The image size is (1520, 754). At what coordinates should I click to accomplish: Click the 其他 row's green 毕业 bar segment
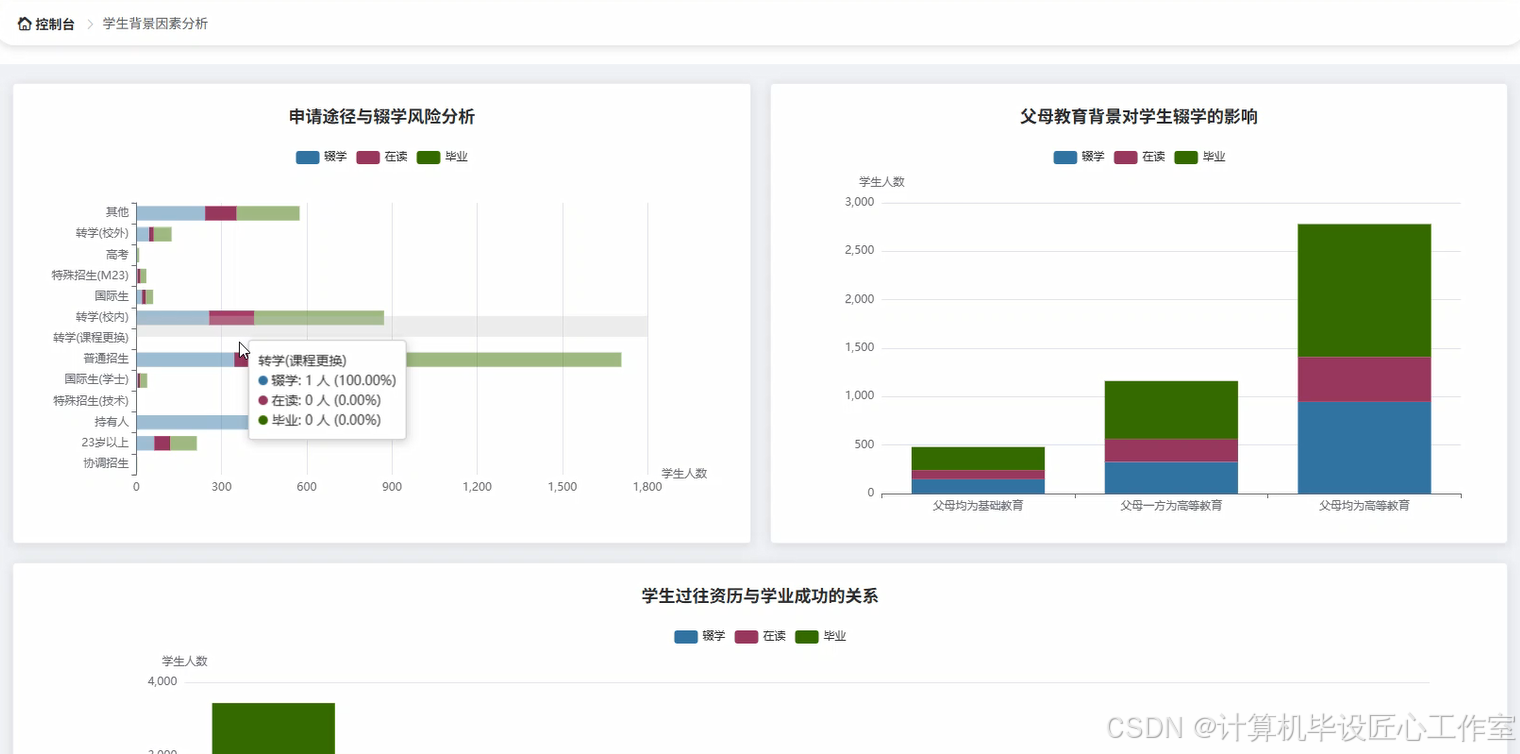pyautogui.click(x=268, y=213)
